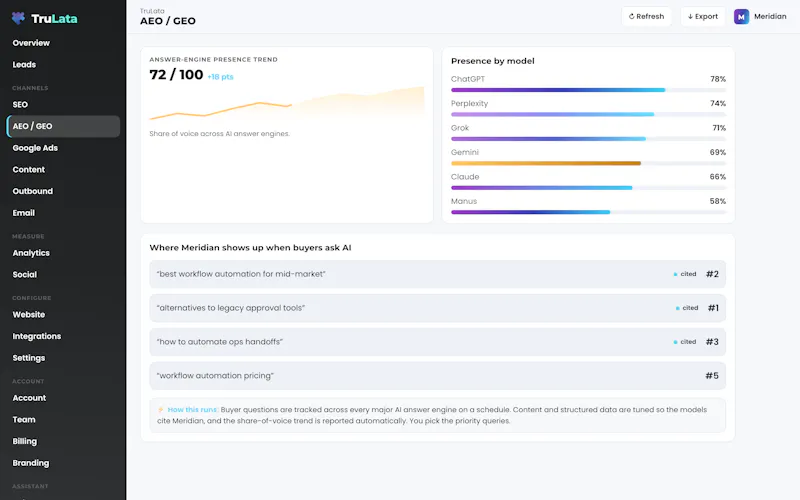The width and height of the screenshot is (800, 500).
Task: Click the How this runs link
Action: coord(192,410)
